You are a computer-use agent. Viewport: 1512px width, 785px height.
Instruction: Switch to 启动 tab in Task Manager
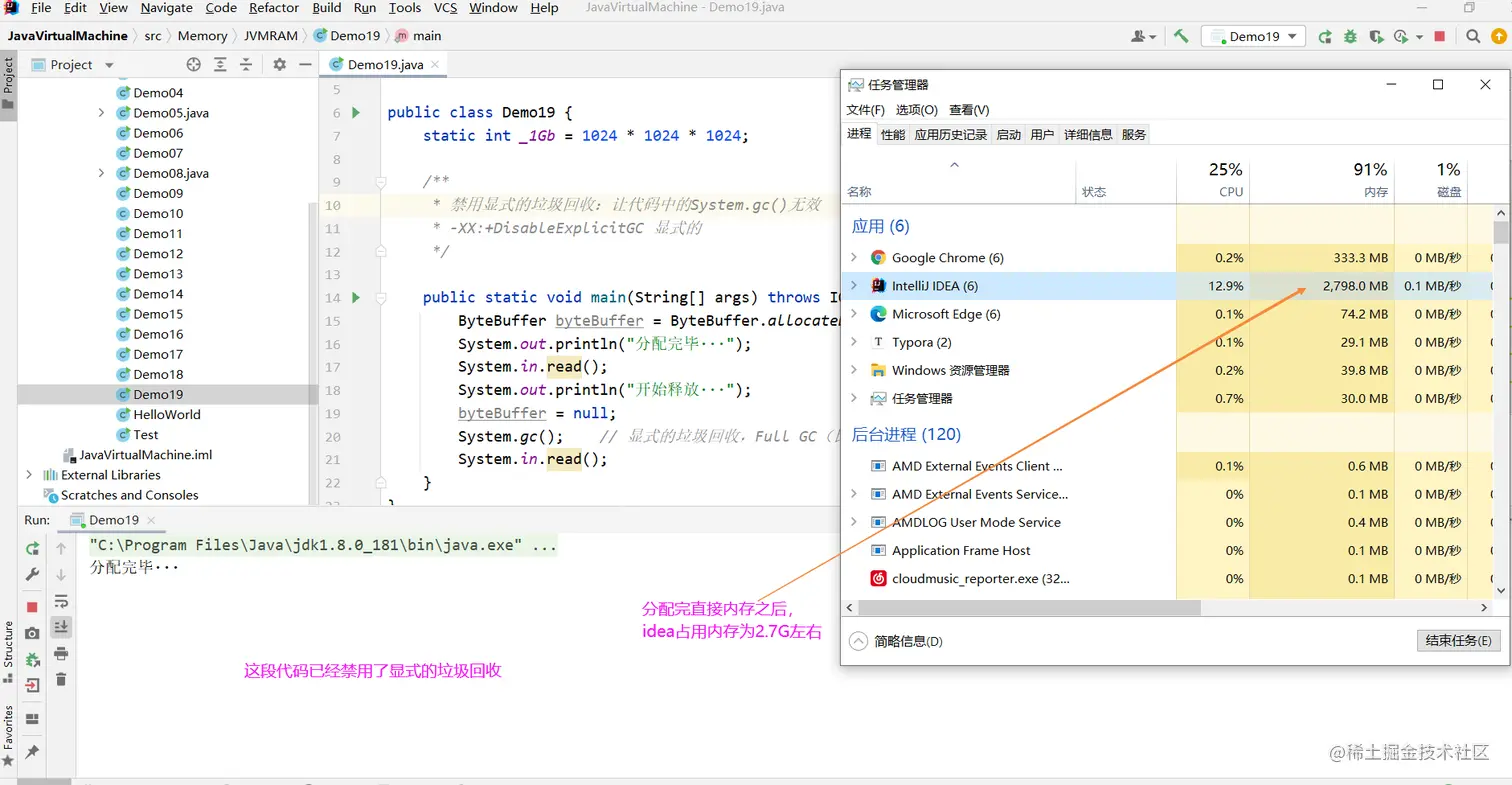pyautogui.click(x=1009, y=134)
